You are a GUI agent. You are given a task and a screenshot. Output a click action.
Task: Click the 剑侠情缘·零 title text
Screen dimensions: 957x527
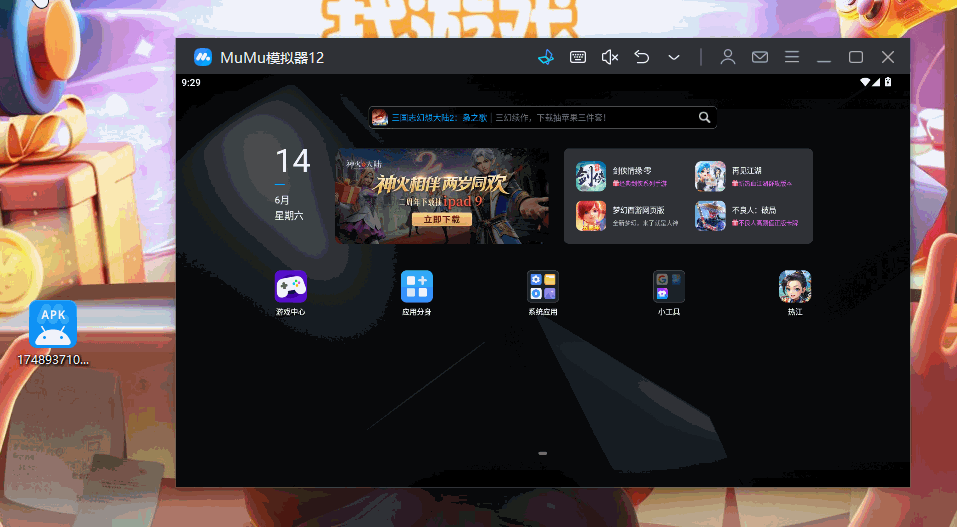(x=632, y=170)
